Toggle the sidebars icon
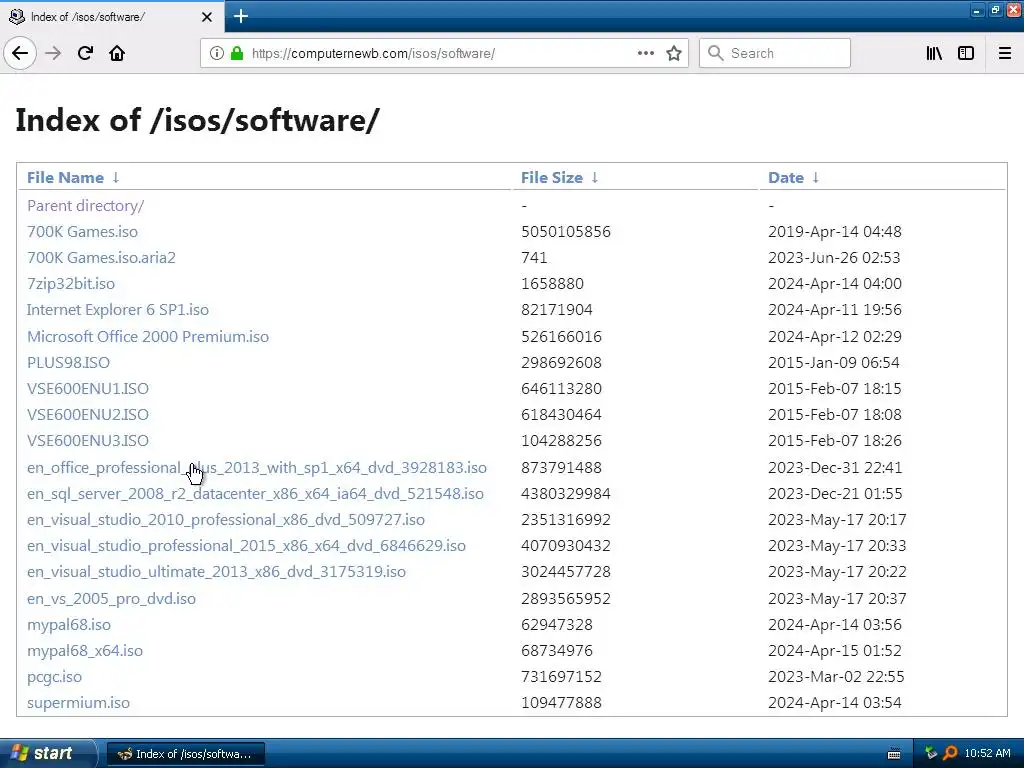Viewport: 1024px width, 768px height. pos(966,53)
